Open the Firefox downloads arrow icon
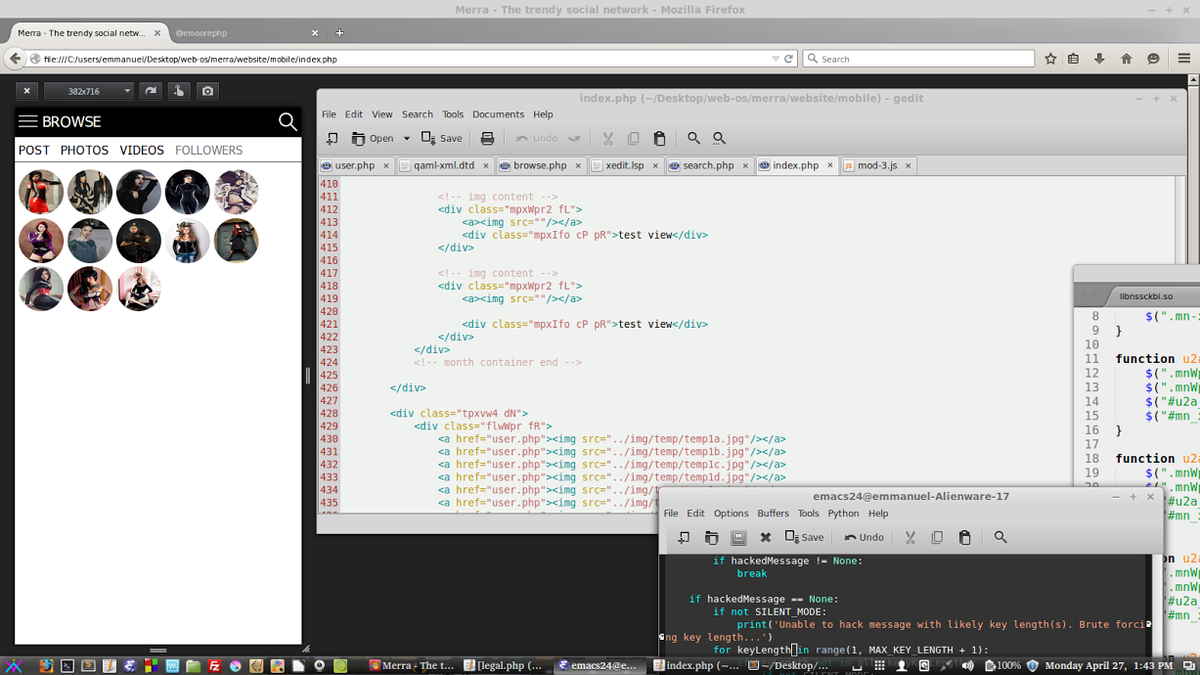Viewport: 1200px width, 675px height. 1100,59
